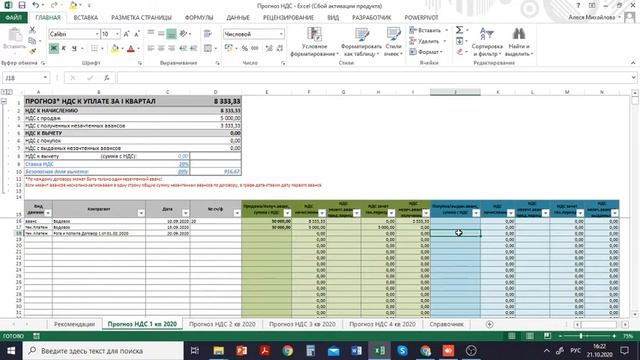Toggle italic formatting

tap(64, 49)
